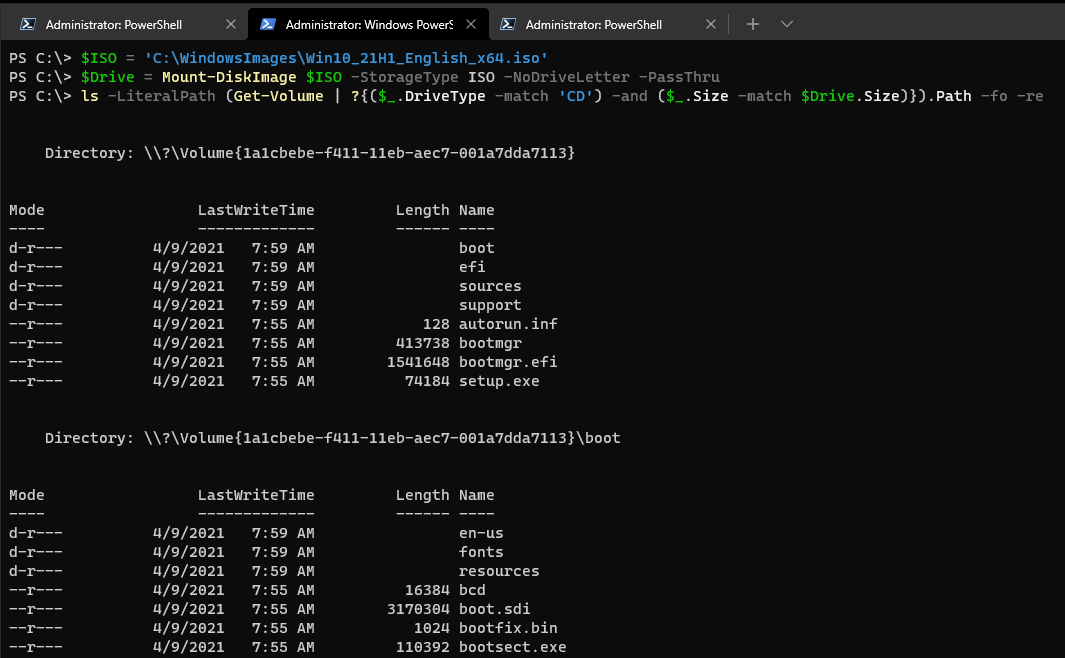Click bootmgr.efi in the directory output
Screen dimensions: 1065x658
(x=508, y=361)
